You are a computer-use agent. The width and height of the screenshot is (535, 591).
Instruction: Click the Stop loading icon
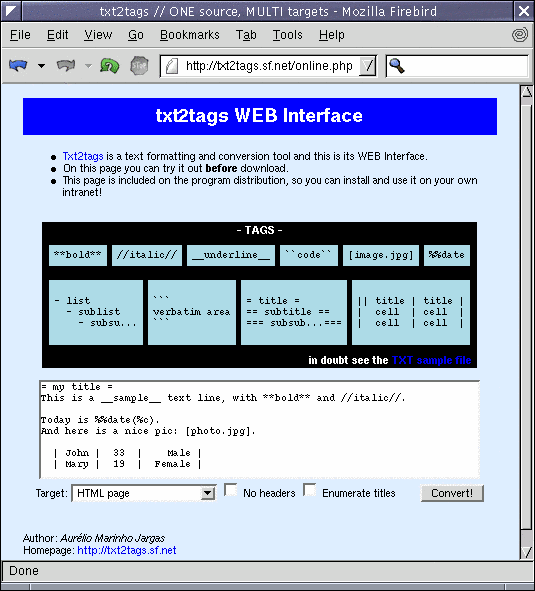[x=139, y=66]
